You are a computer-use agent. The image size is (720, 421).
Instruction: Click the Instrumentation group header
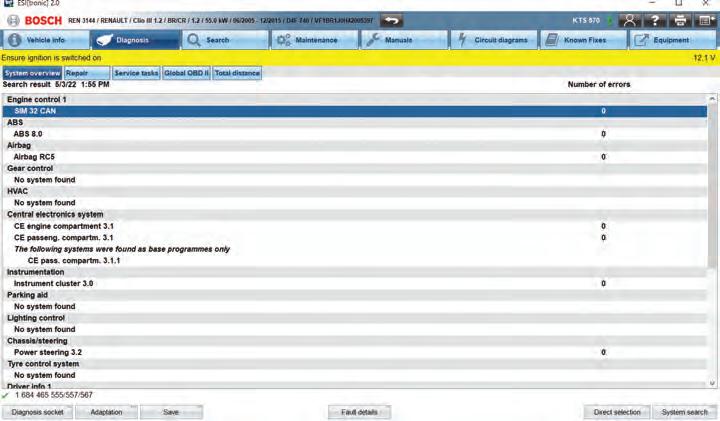354,272
